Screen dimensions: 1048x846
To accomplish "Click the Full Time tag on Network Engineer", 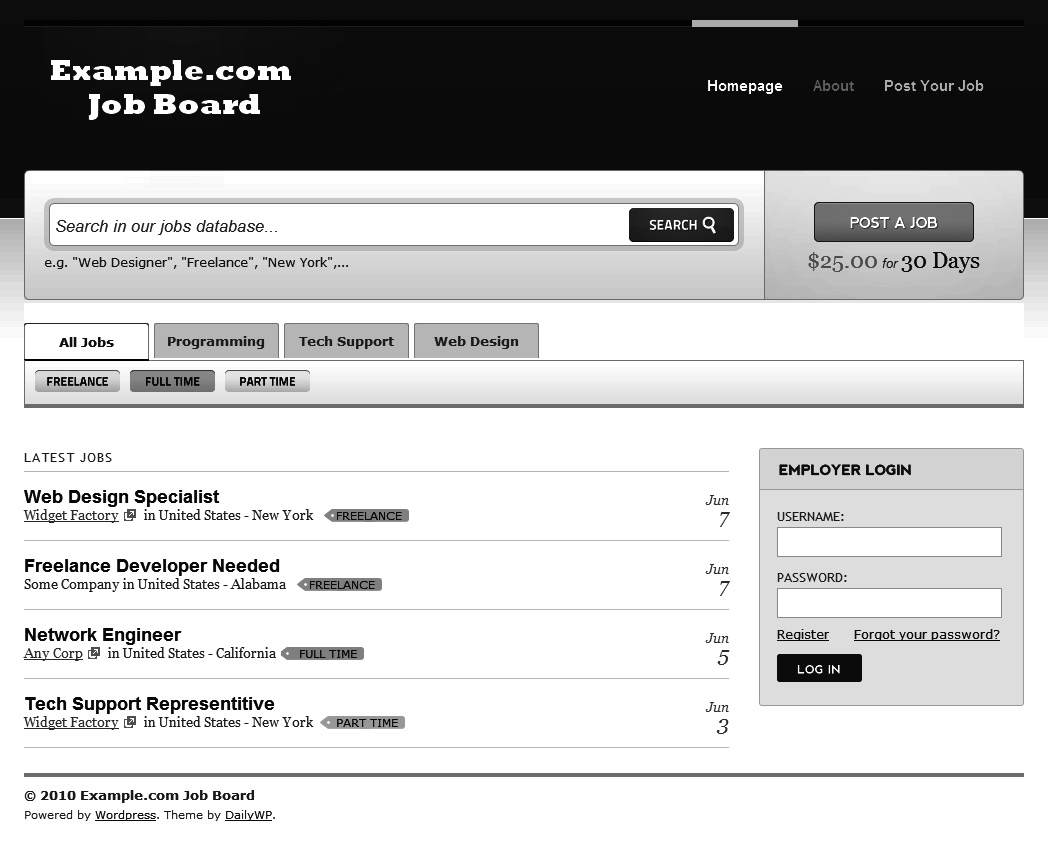I will (x=323, y=654).
